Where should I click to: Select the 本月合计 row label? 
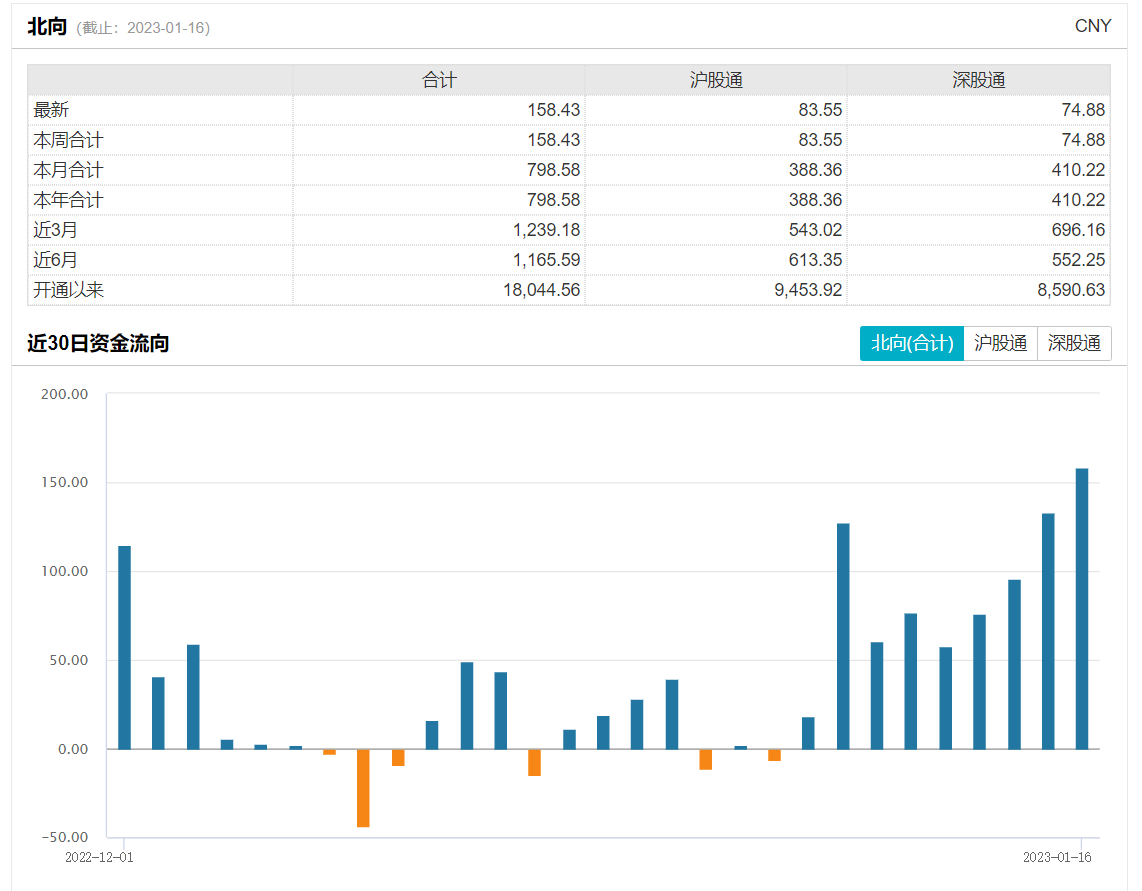click(68, 170)
